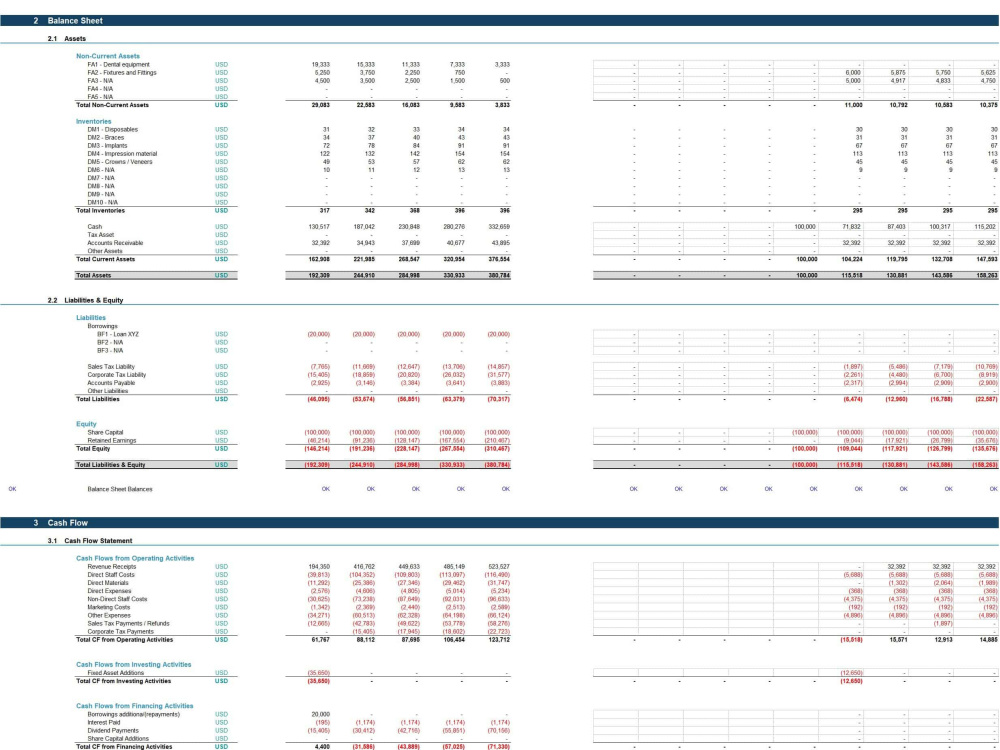Click the 61,767 operating cash flow total
1000x750 pixels.
(321, 640)
